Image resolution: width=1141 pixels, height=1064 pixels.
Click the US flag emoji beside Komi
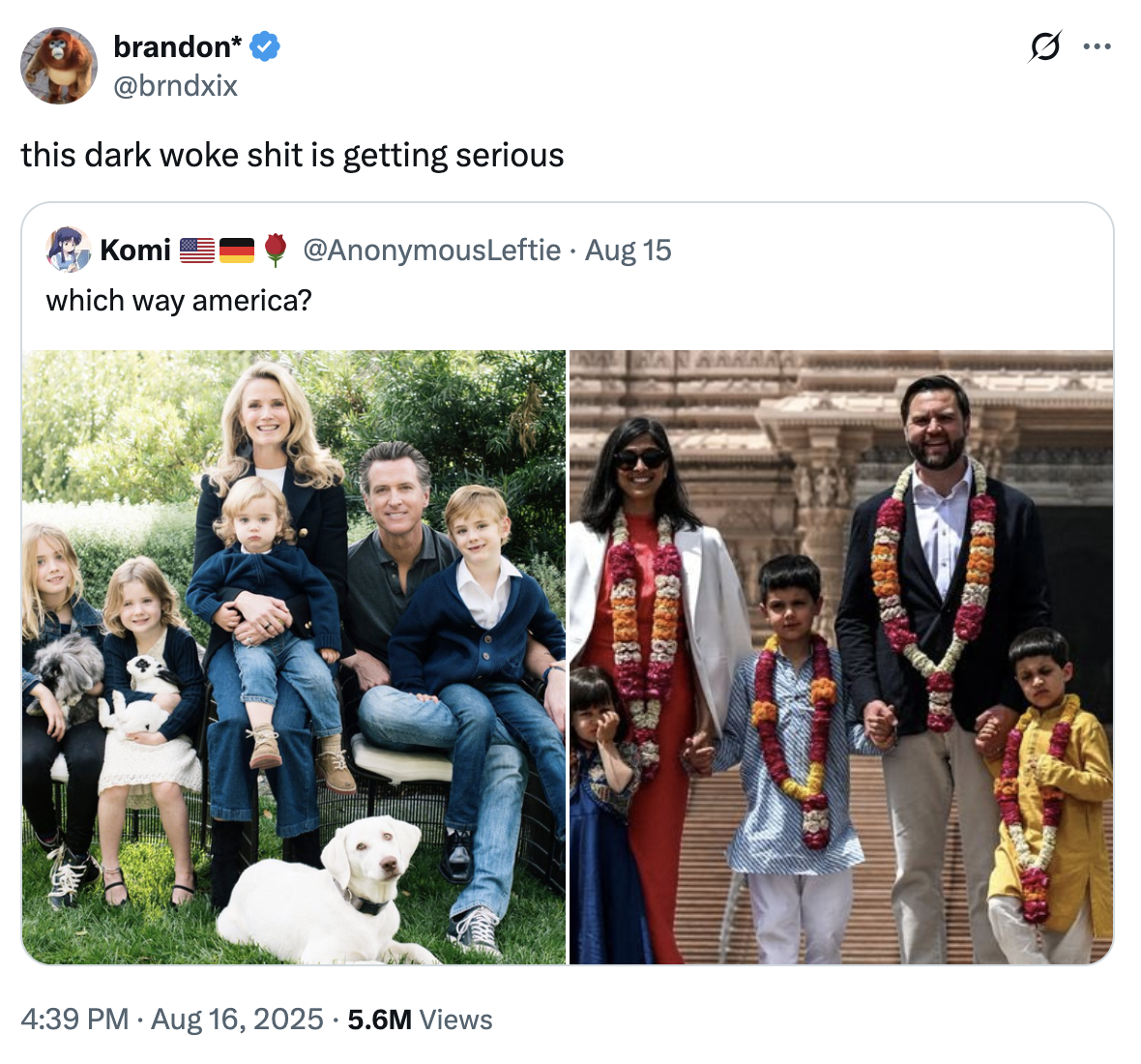[x=197, y=251]
